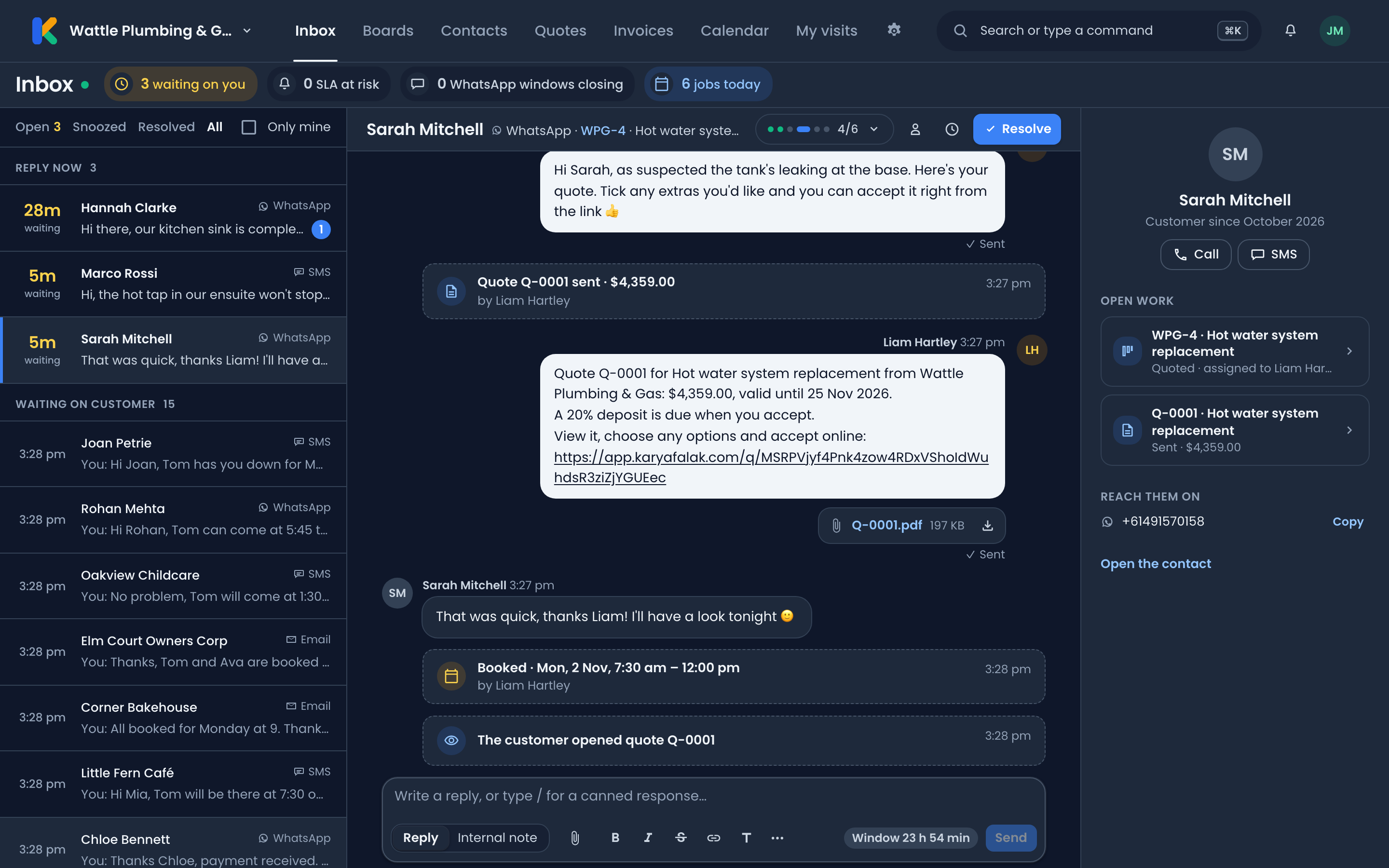Show Resolved conversations
1389x868 pixels.
pyautogui.click(x=166, y=127)
